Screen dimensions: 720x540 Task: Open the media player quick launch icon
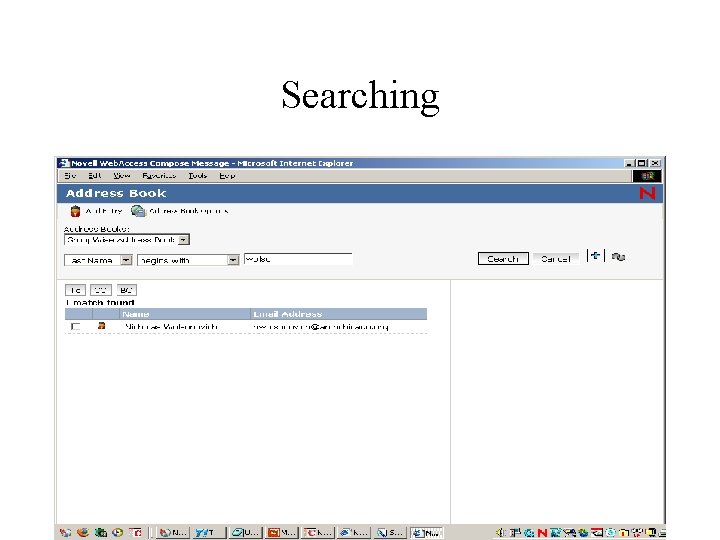click(118, 532)
